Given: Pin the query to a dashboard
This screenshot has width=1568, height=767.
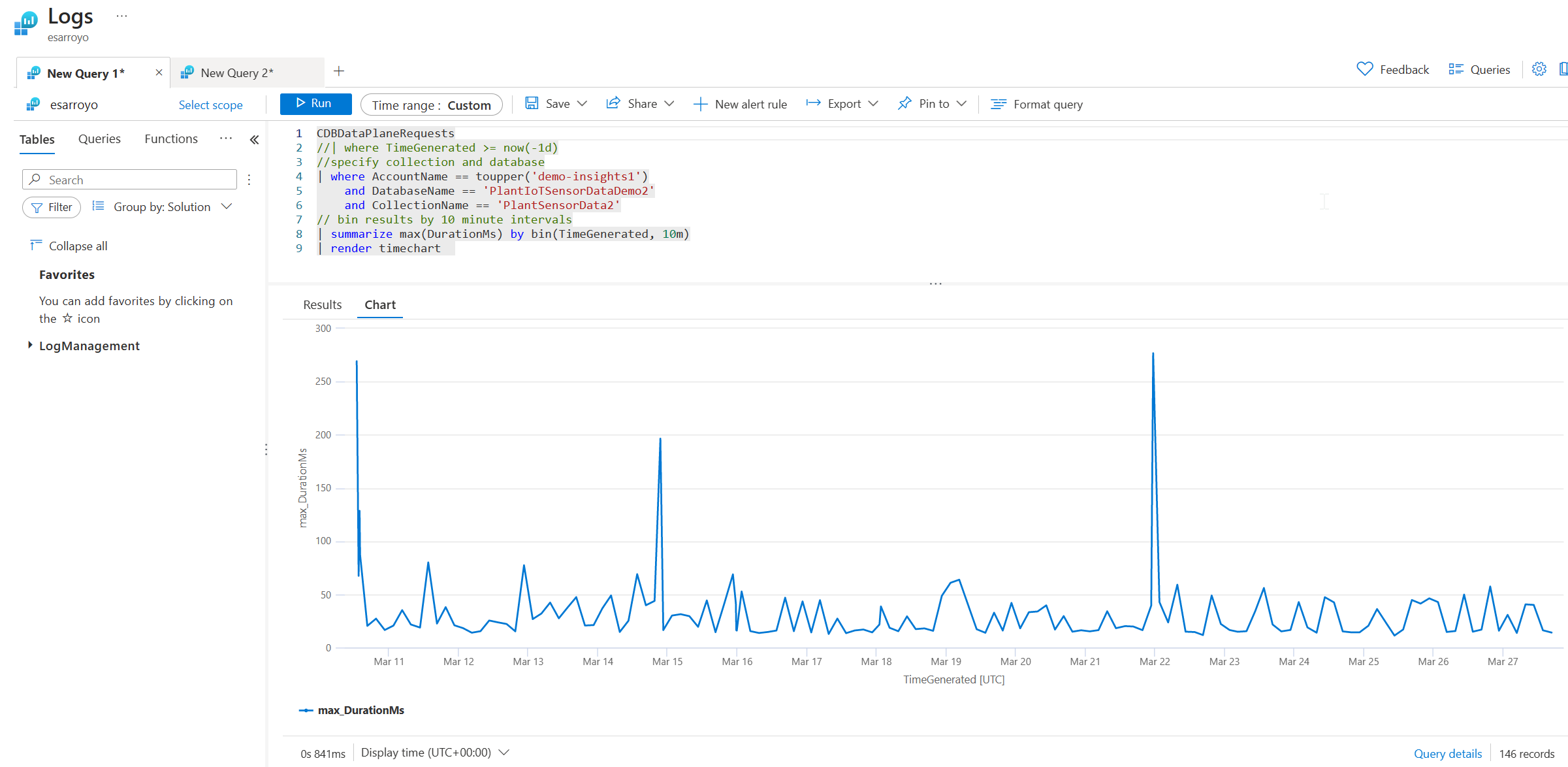Looking at the screenshot, I should (x=931, y=104).
